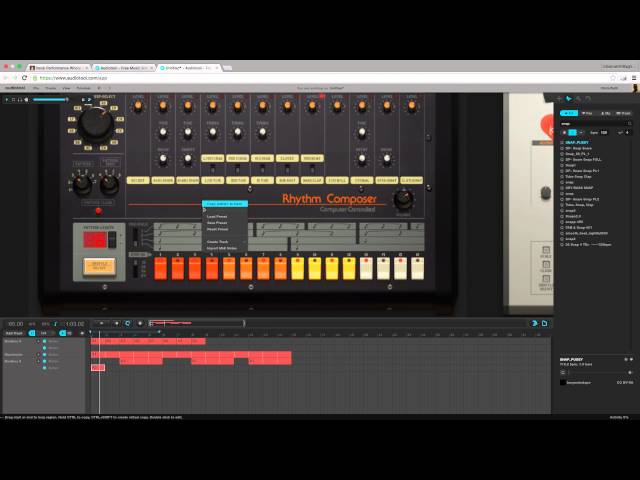This screenshot has height=480, width=640.
Task: Click the Cow Bell instrument label
Action: click(337, 180)
